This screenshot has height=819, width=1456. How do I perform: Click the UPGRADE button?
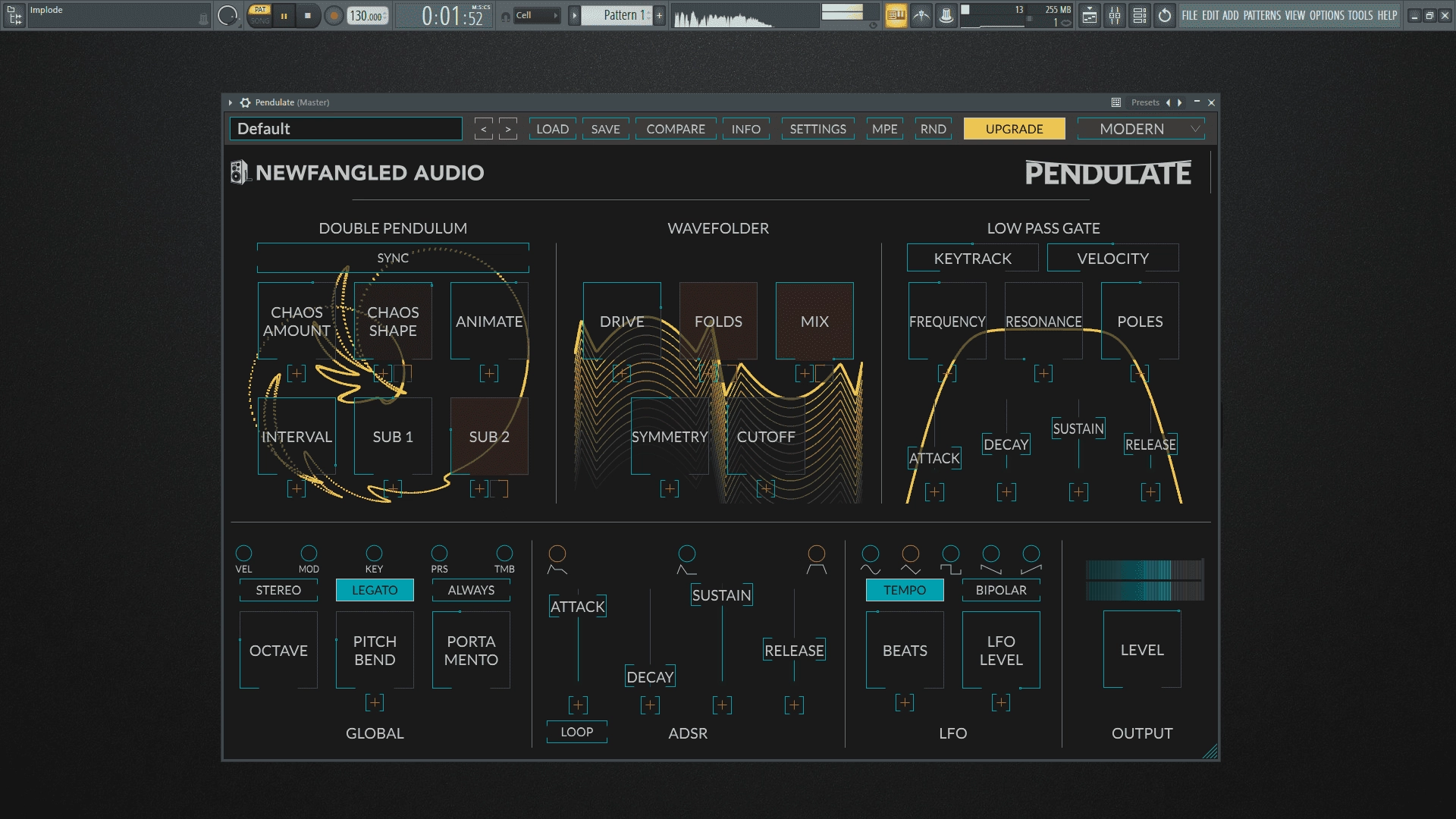point(1014,128)
